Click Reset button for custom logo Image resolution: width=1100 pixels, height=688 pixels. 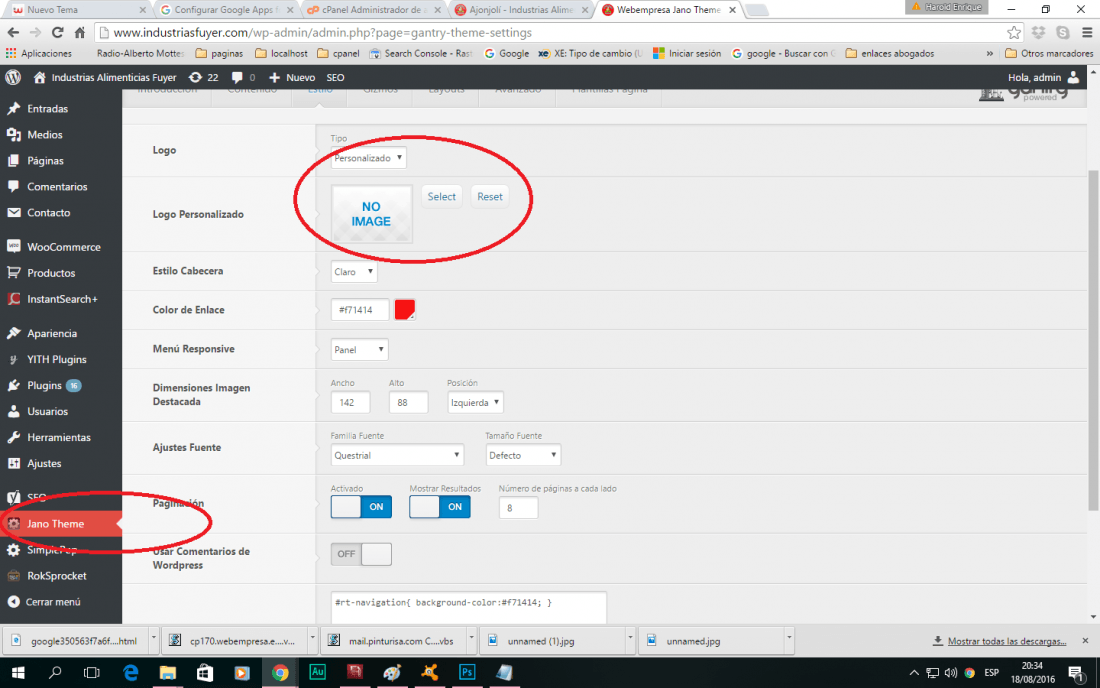pyautogui.click(x=490, y=196)
